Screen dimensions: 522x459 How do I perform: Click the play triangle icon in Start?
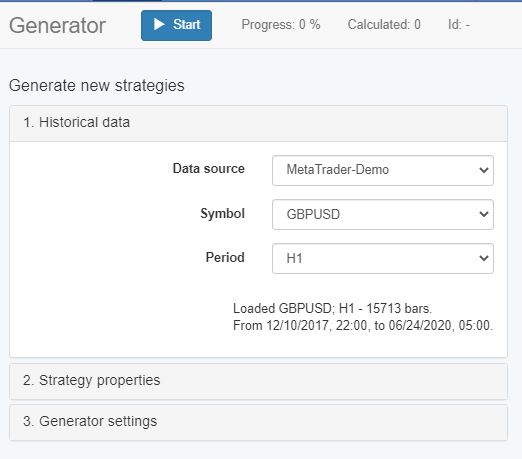point(159,24)
